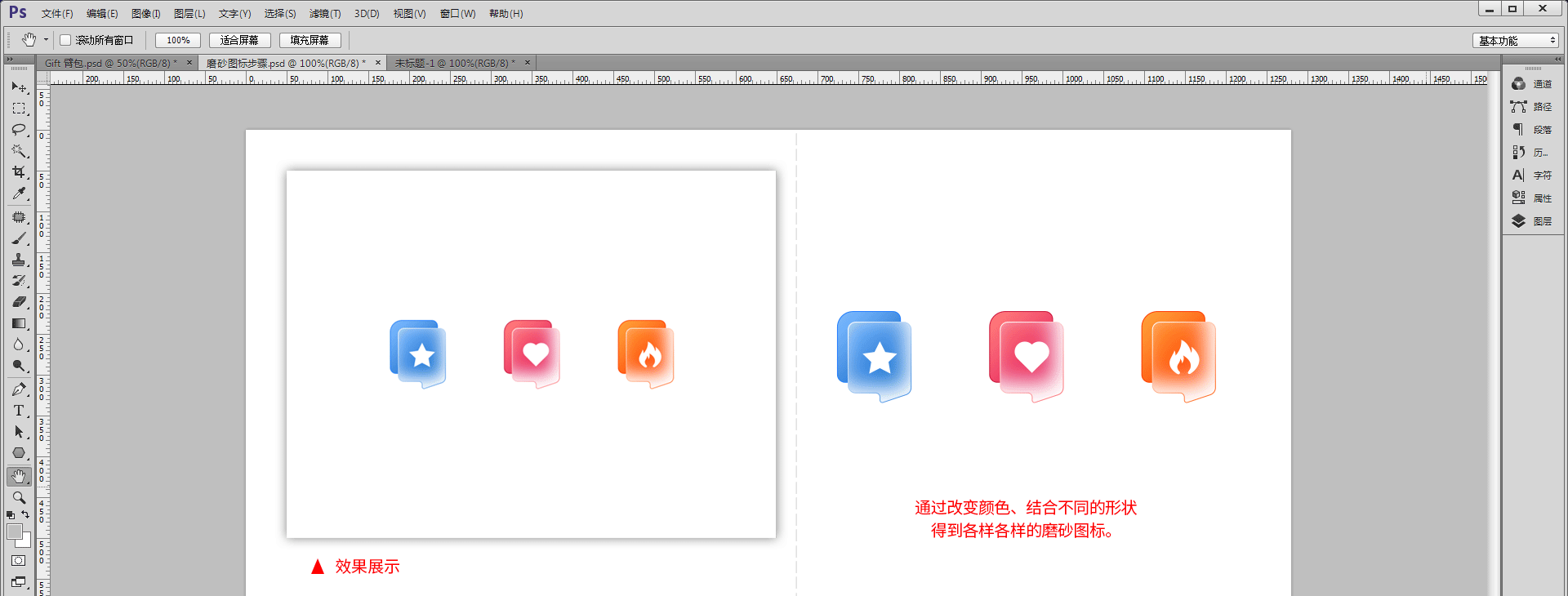Click the 100% zoom button
This screenshot has height=596, width=1568.
(178, 40)
